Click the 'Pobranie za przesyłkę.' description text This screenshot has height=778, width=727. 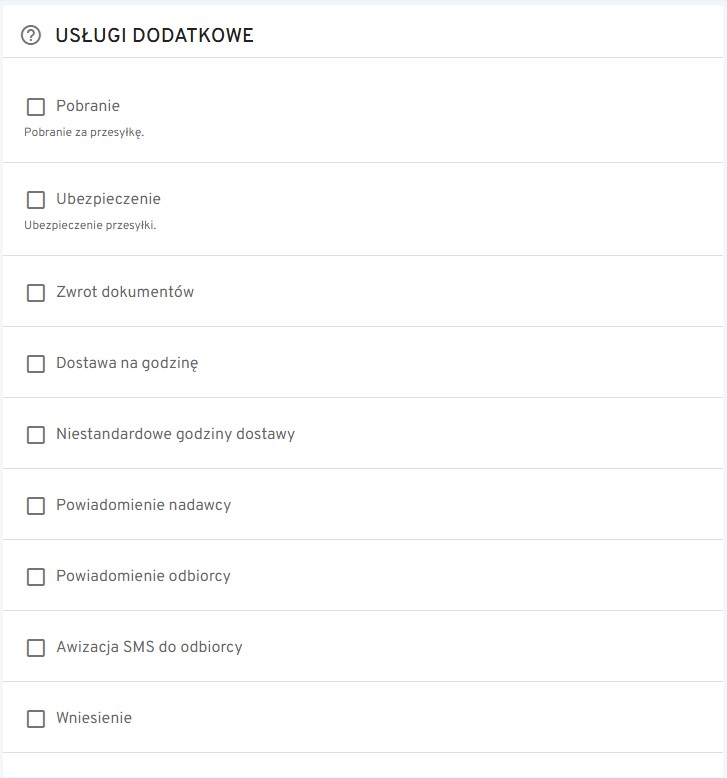84,132
